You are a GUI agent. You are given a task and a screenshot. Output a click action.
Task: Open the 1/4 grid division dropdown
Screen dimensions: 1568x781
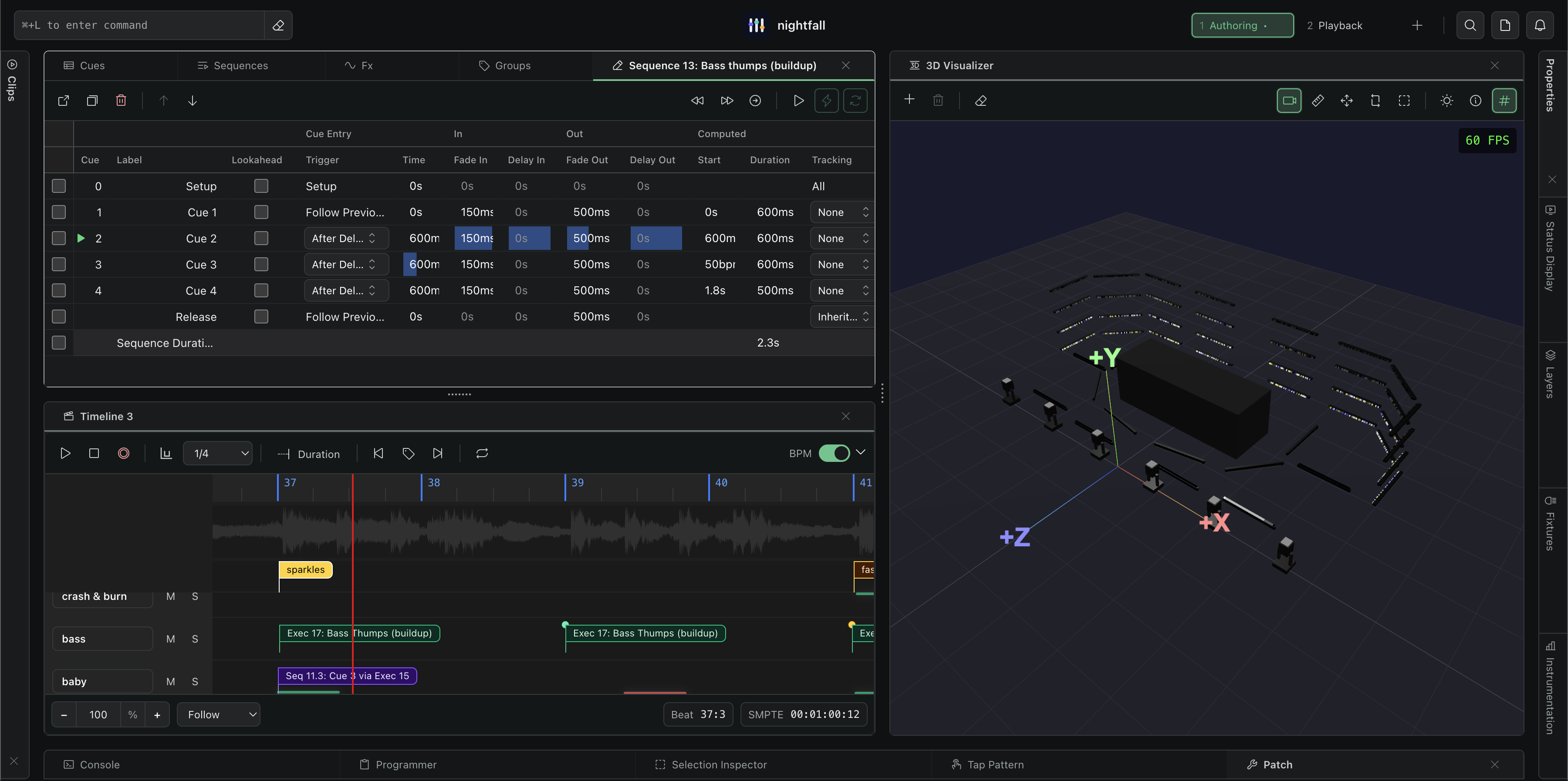click(218, 453)
